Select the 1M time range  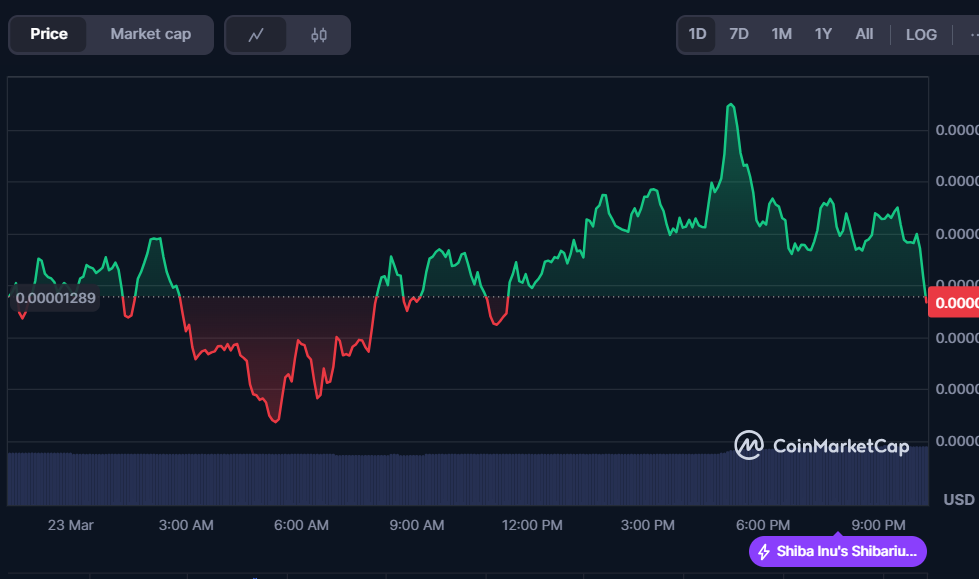coord(781,34)
